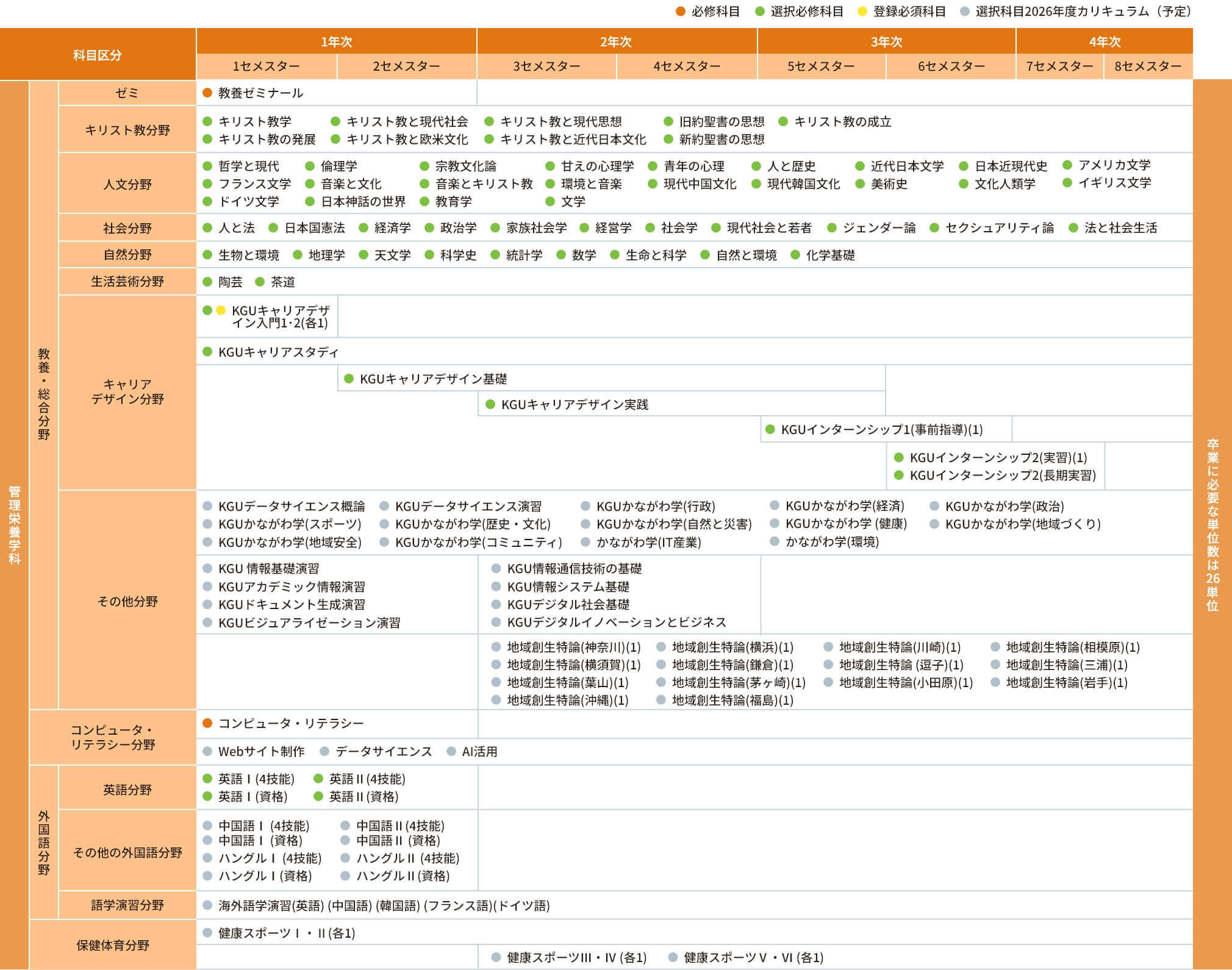Select the 1年次 header

(x=336, y=41)
